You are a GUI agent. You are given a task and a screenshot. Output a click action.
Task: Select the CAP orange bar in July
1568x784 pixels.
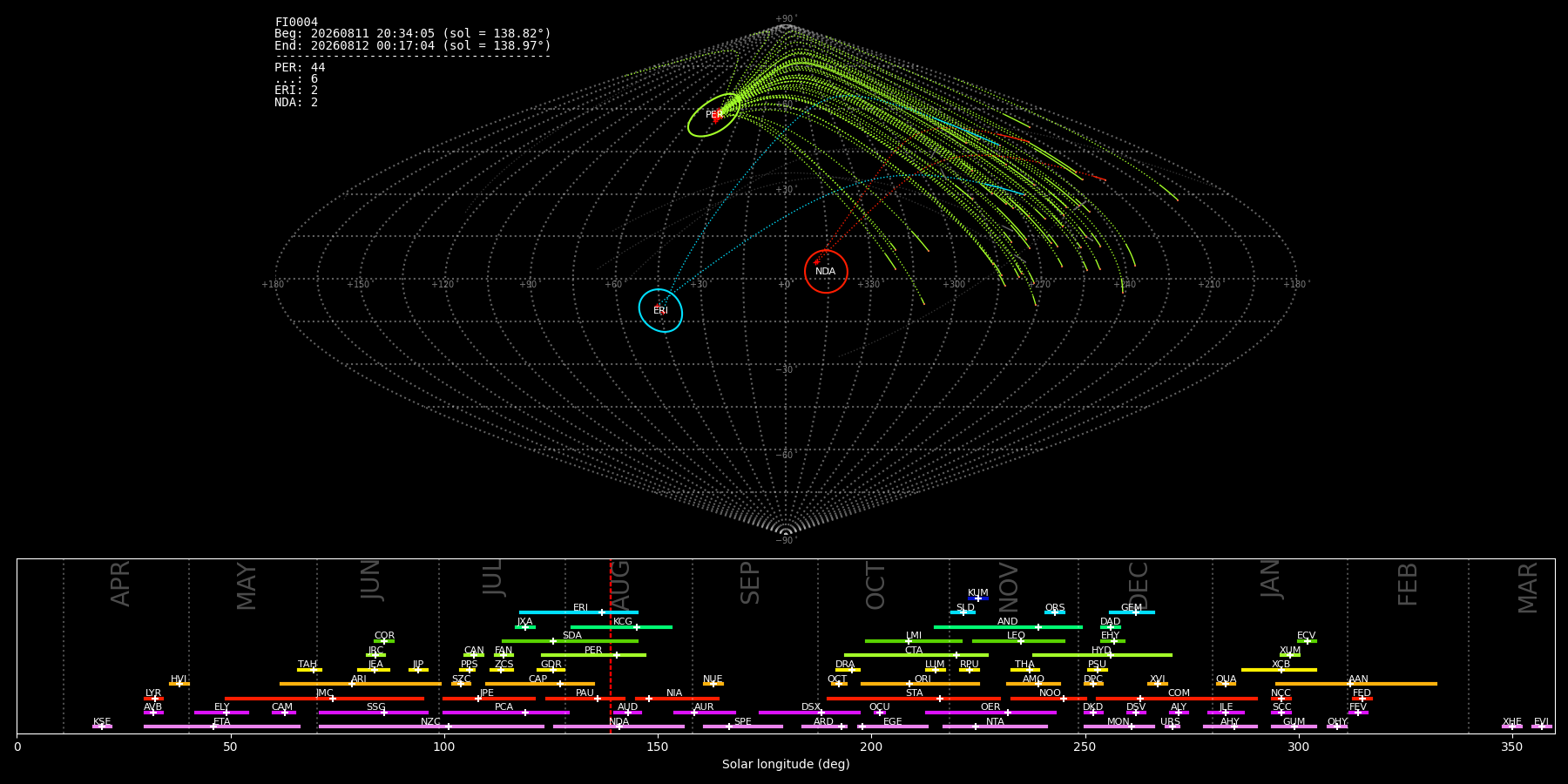[540, 684]
